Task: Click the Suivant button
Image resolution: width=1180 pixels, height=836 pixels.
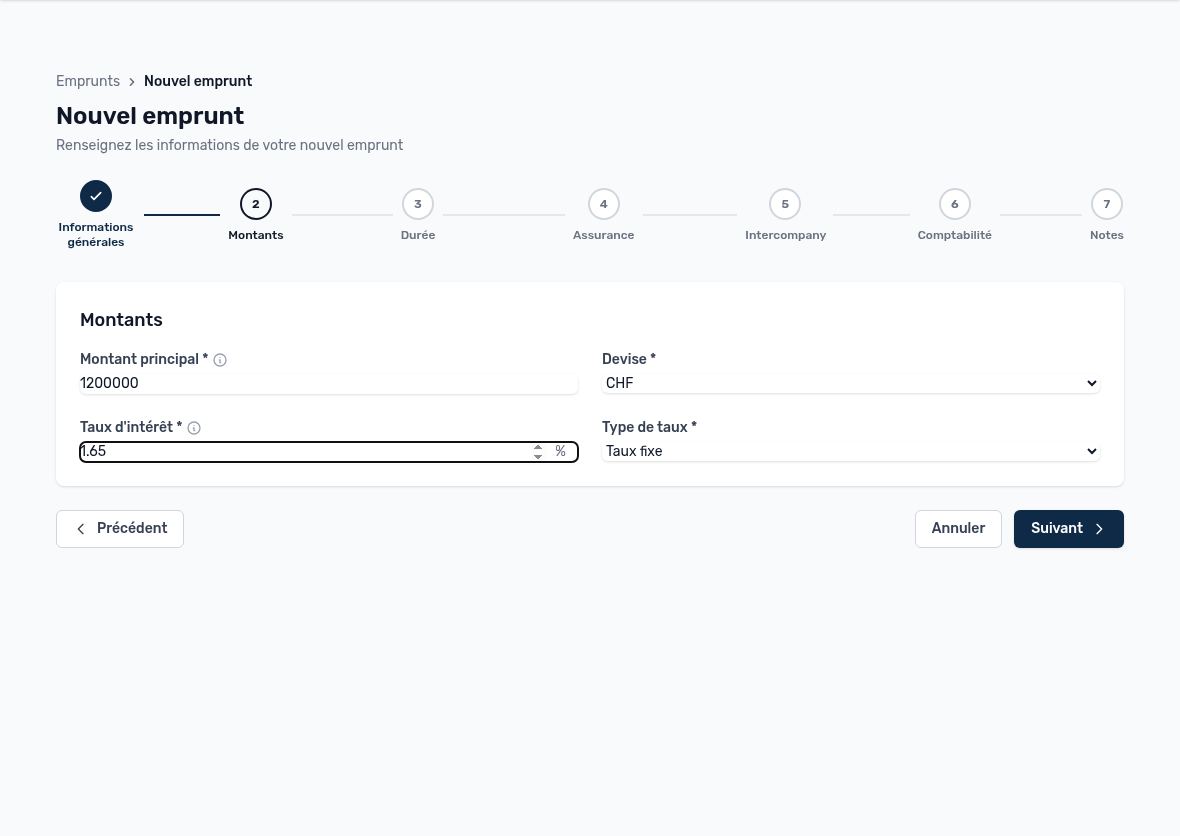Action: (1069, 529)
